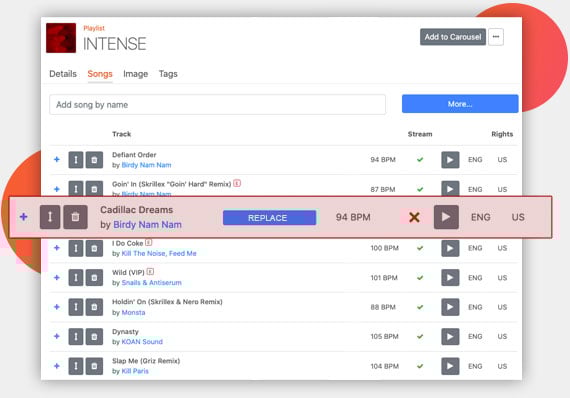Click the INTENSE playlist title
The image size is (570, 398).
click(x=115, y=44)
